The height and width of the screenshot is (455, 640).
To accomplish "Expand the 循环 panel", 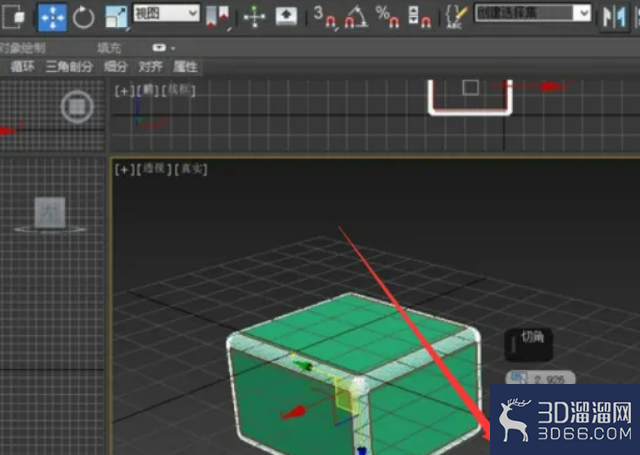I will [x=23, y=67].
